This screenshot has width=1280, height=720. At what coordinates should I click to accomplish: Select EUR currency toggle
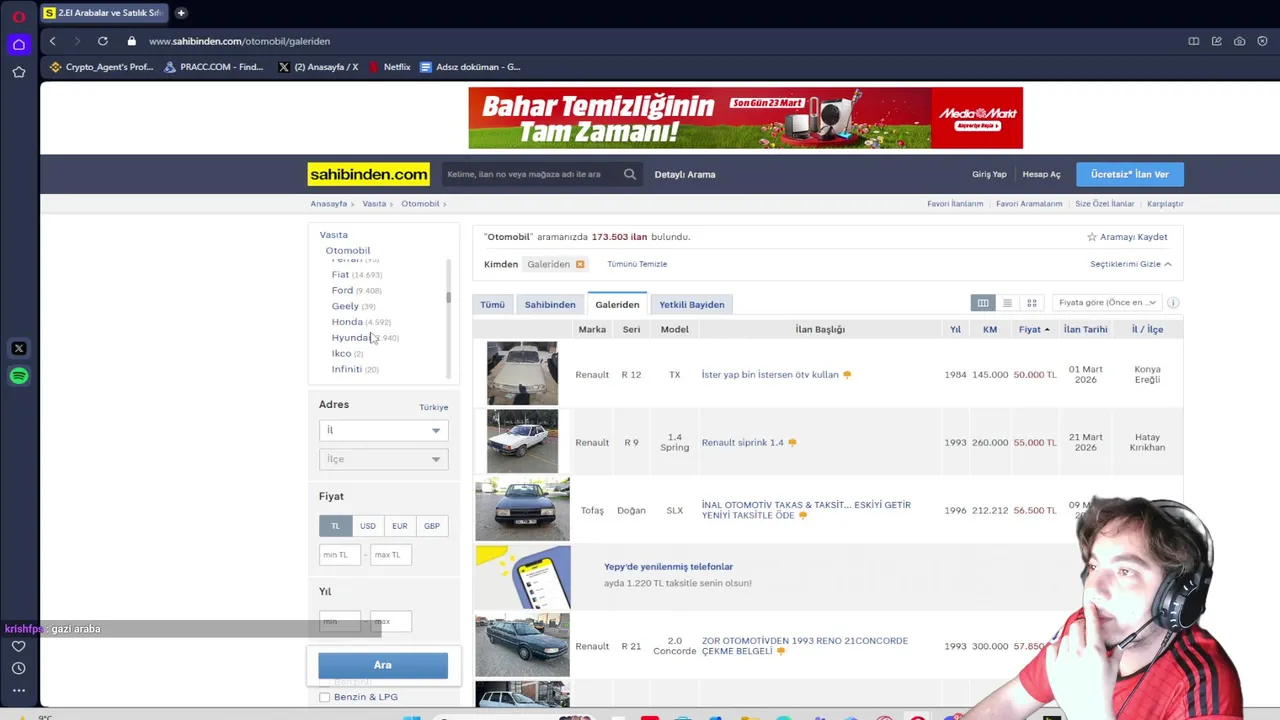(399, 526)
